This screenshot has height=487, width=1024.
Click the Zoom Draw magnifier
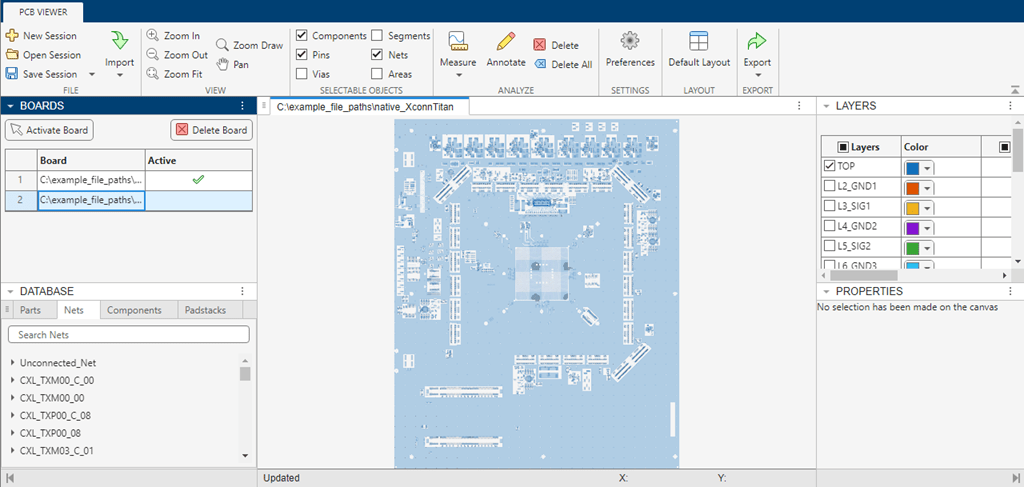click(223, 45)
